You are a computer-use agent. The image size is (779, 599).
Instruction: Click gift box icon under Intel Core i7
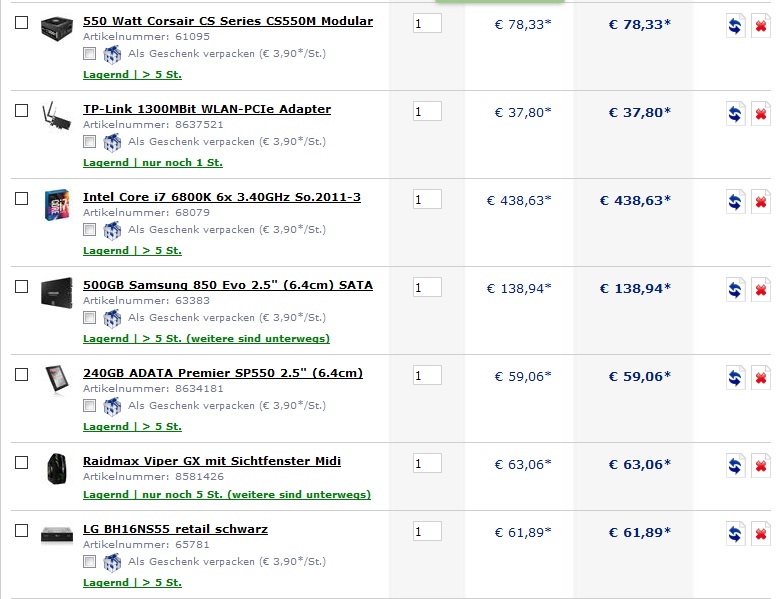pos(112,230)
